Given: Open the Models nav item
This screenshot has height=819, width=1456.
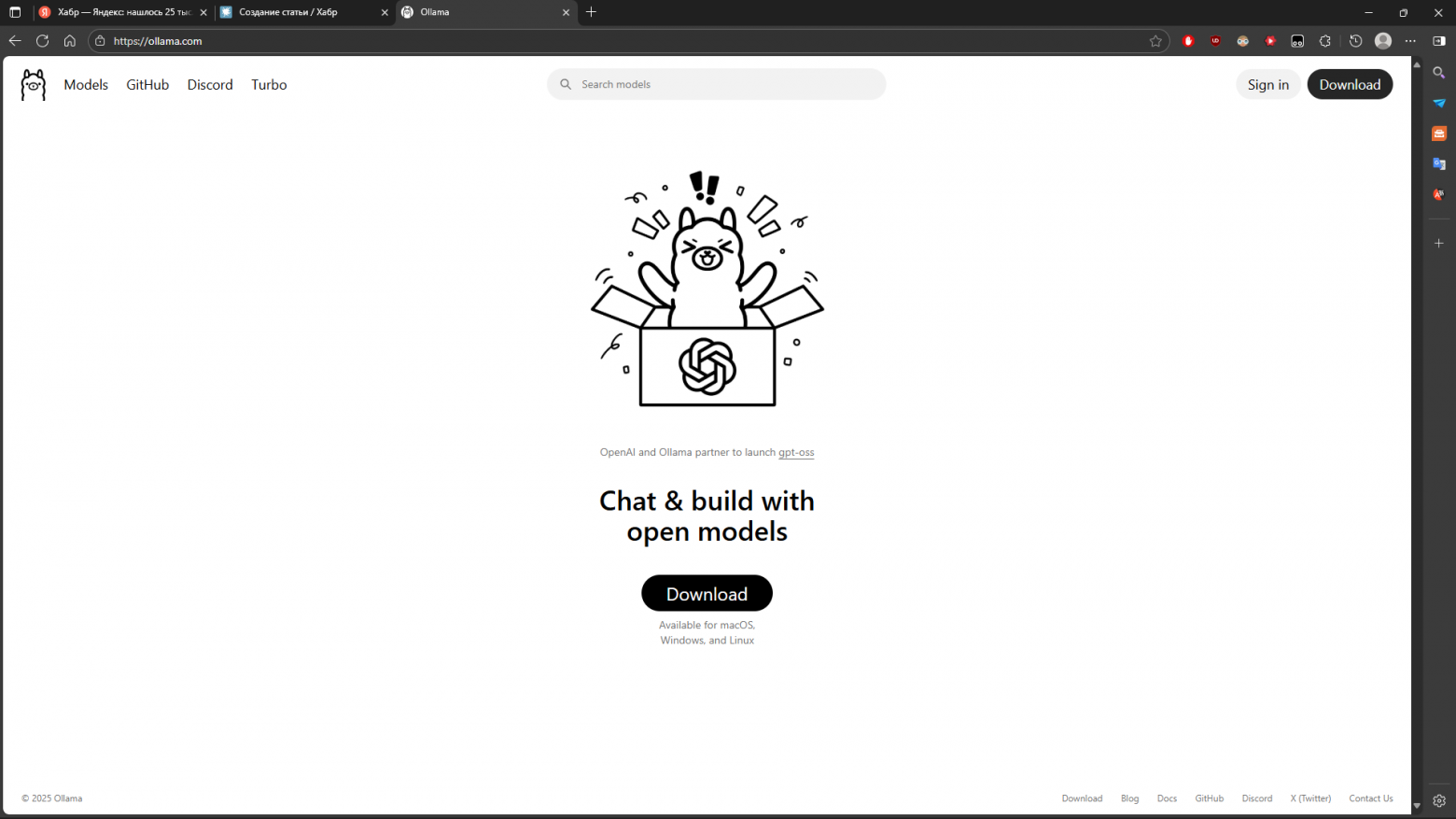Looking at the screenshot, I should (x=86, y=85).
